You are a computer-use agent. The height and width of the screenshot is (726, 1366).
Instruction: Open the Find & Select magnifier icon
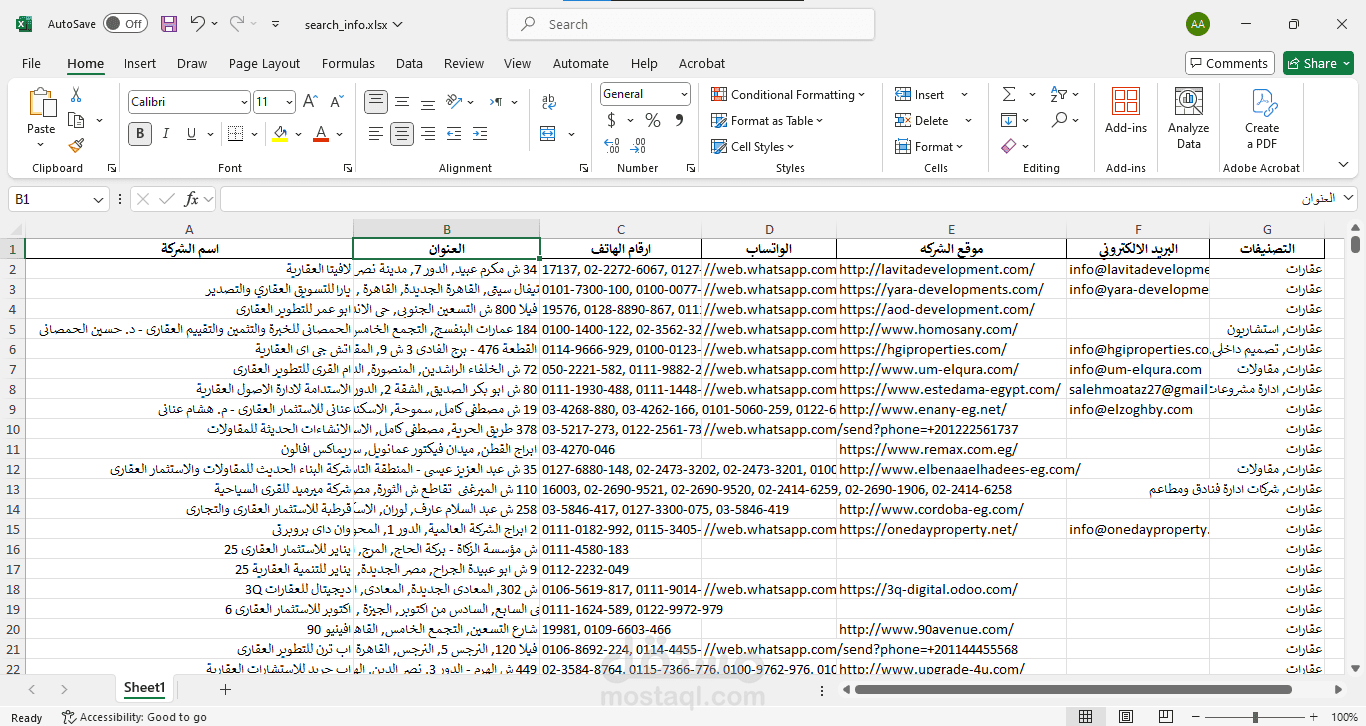(x=1059, y=120)
